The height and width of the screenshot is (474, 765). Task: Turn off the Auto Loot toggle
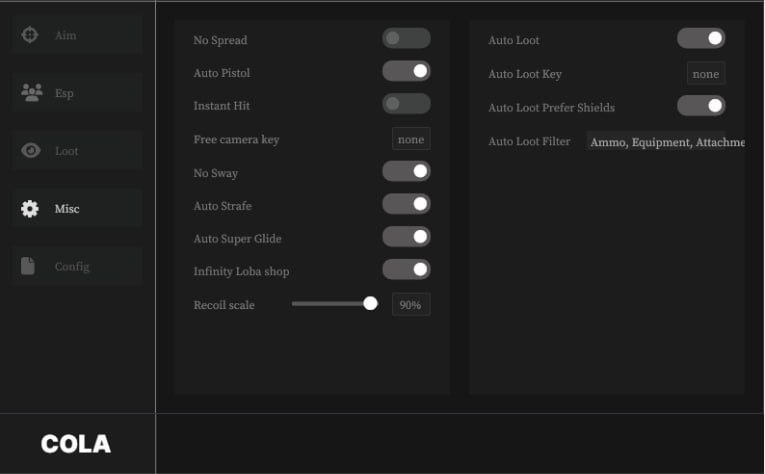click(701, 39)
